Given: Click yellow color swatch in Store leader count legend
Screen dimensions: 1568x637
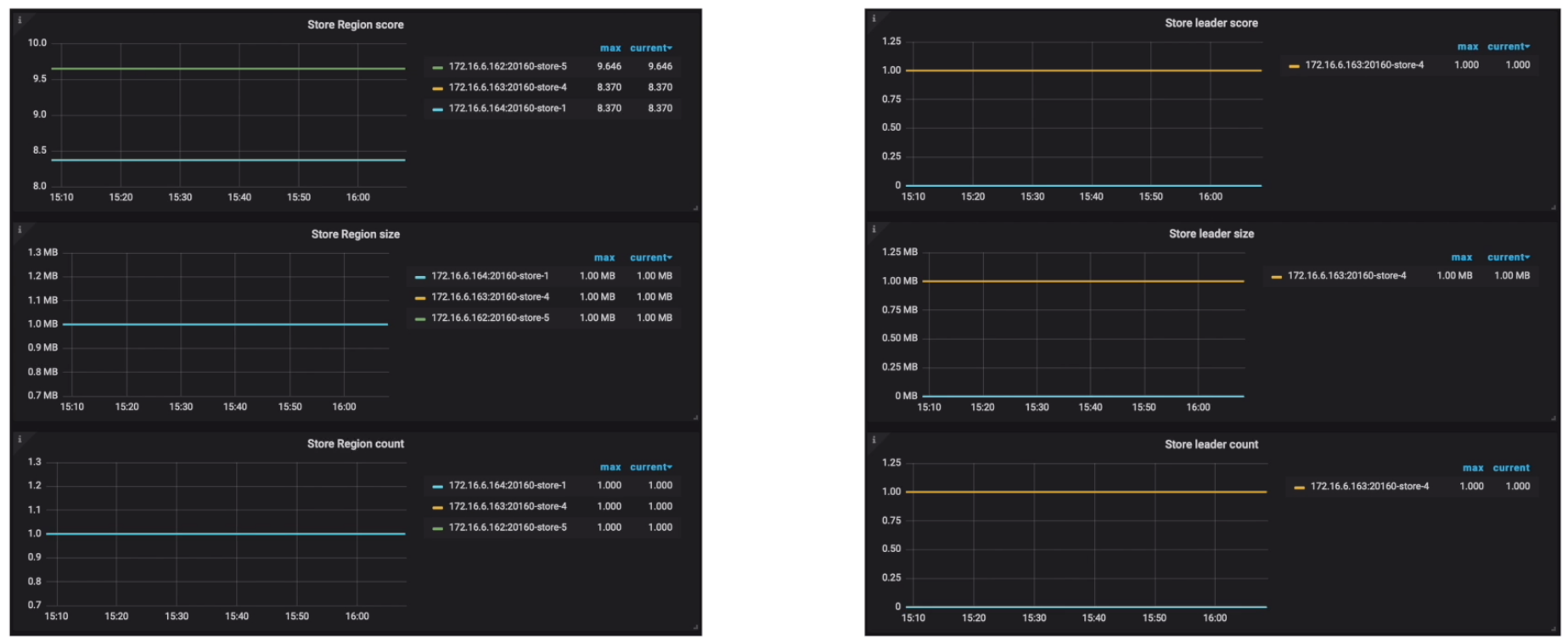Looking at the screenshot, I should pyautogui.click(x=1300, y=488).
